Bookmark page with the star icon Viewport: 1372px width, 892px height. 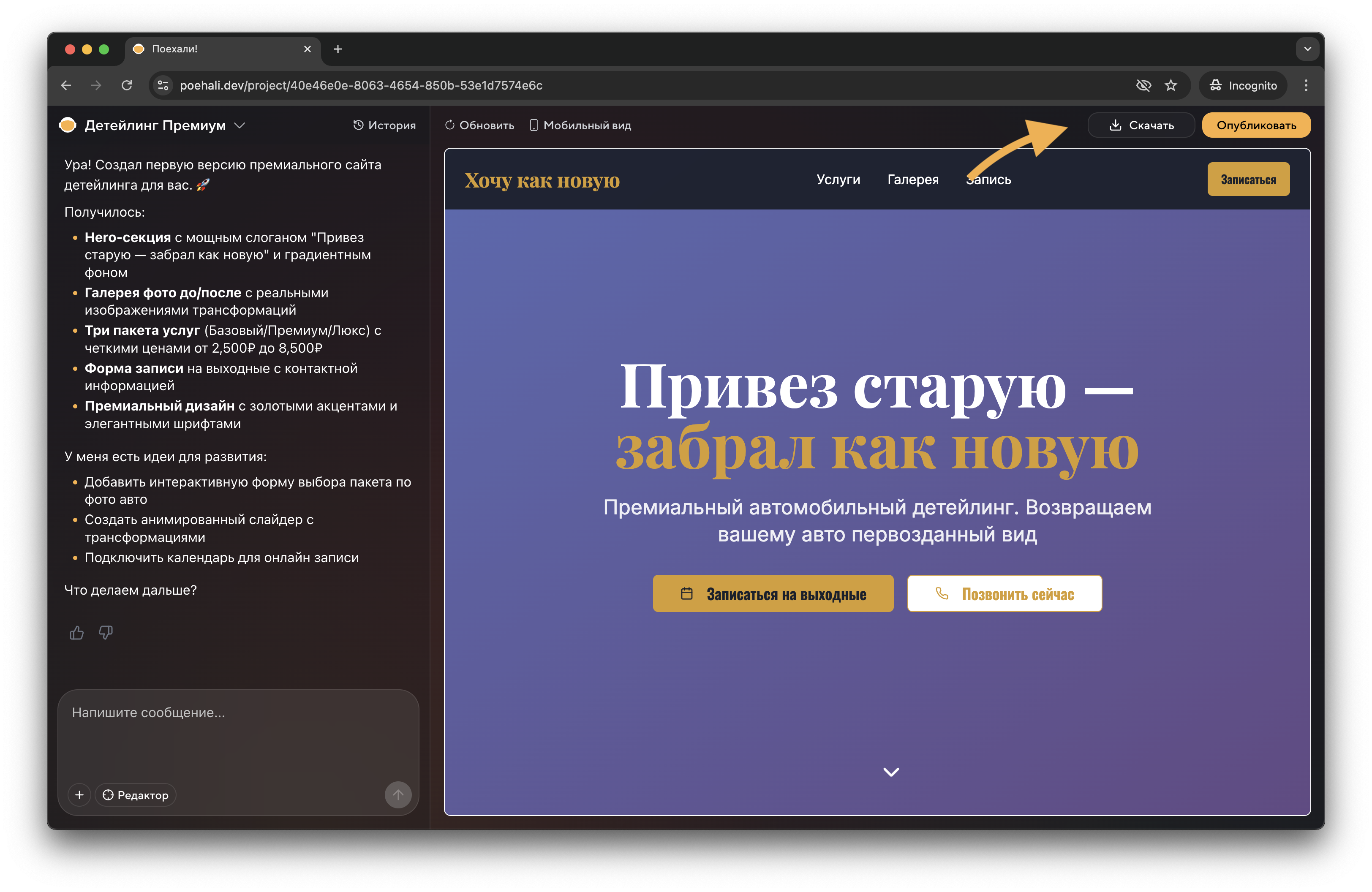pos(1170,85)
